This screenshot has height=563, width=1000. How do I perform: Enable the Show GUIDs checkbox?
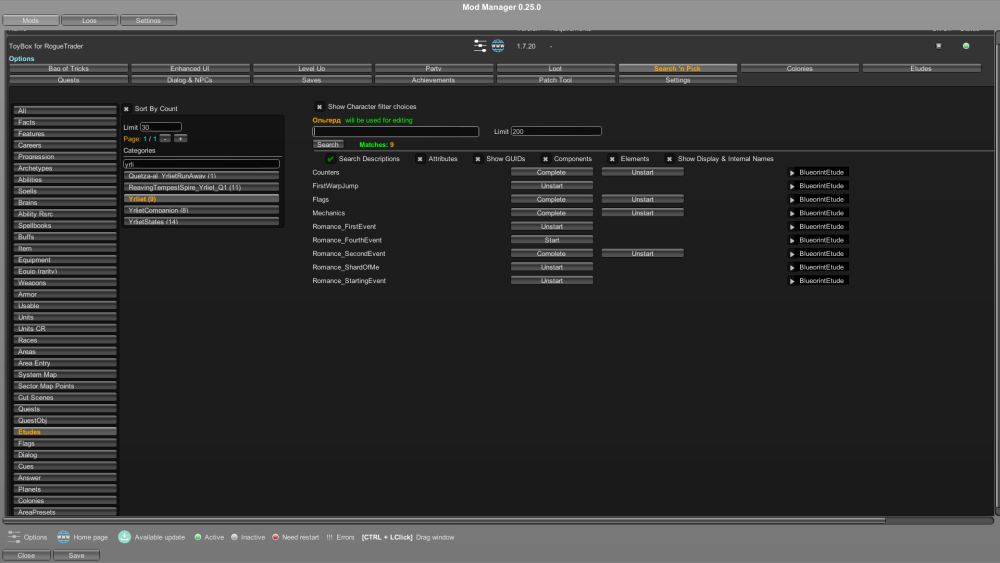point(478,159)
